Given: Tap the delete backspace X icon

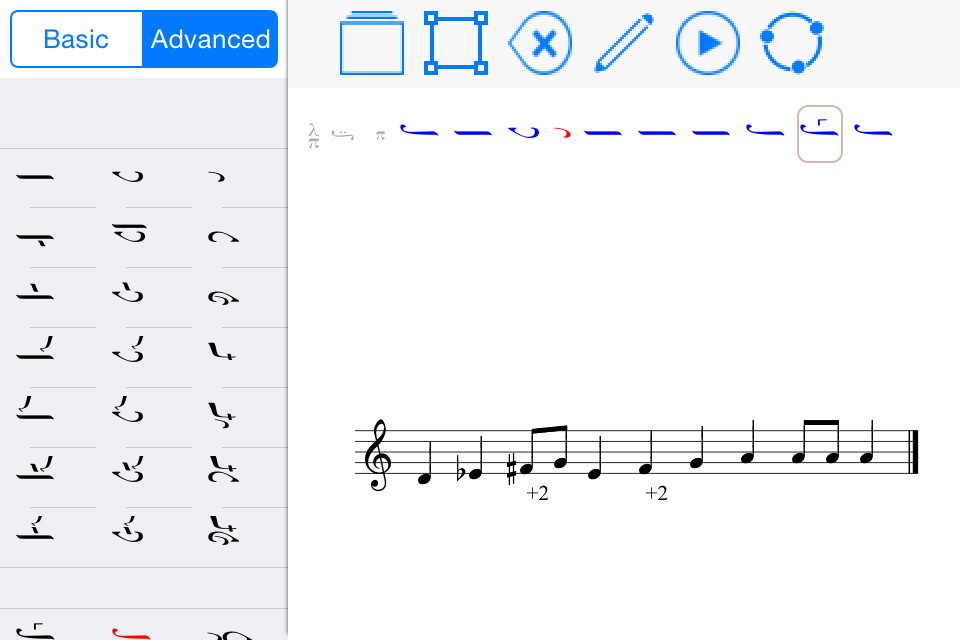Looking at the screenshot, I should (x=540, y=43).
